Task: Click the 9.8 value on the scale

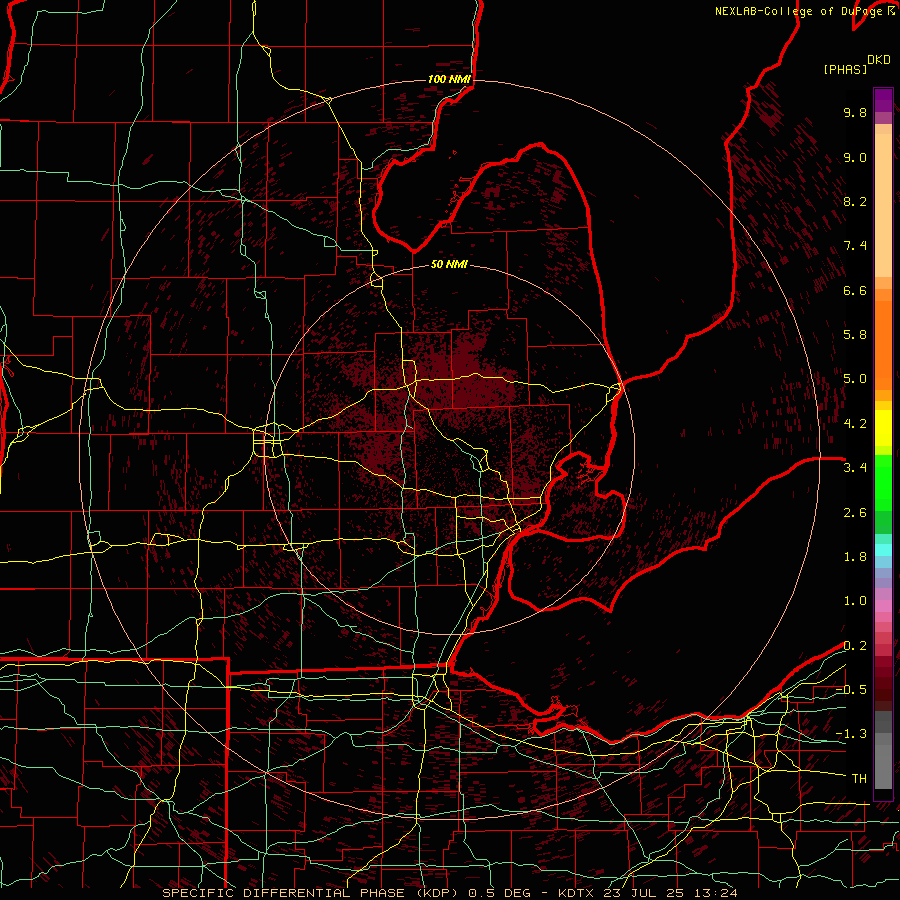Action: click(855, 113)
